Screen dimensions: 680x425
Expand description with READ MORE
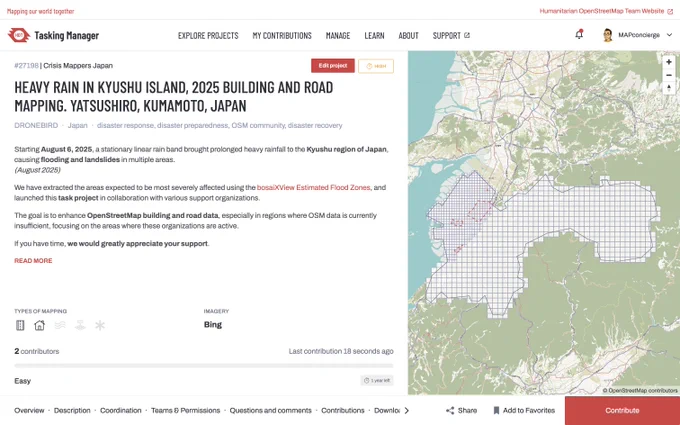coord(33,261)
